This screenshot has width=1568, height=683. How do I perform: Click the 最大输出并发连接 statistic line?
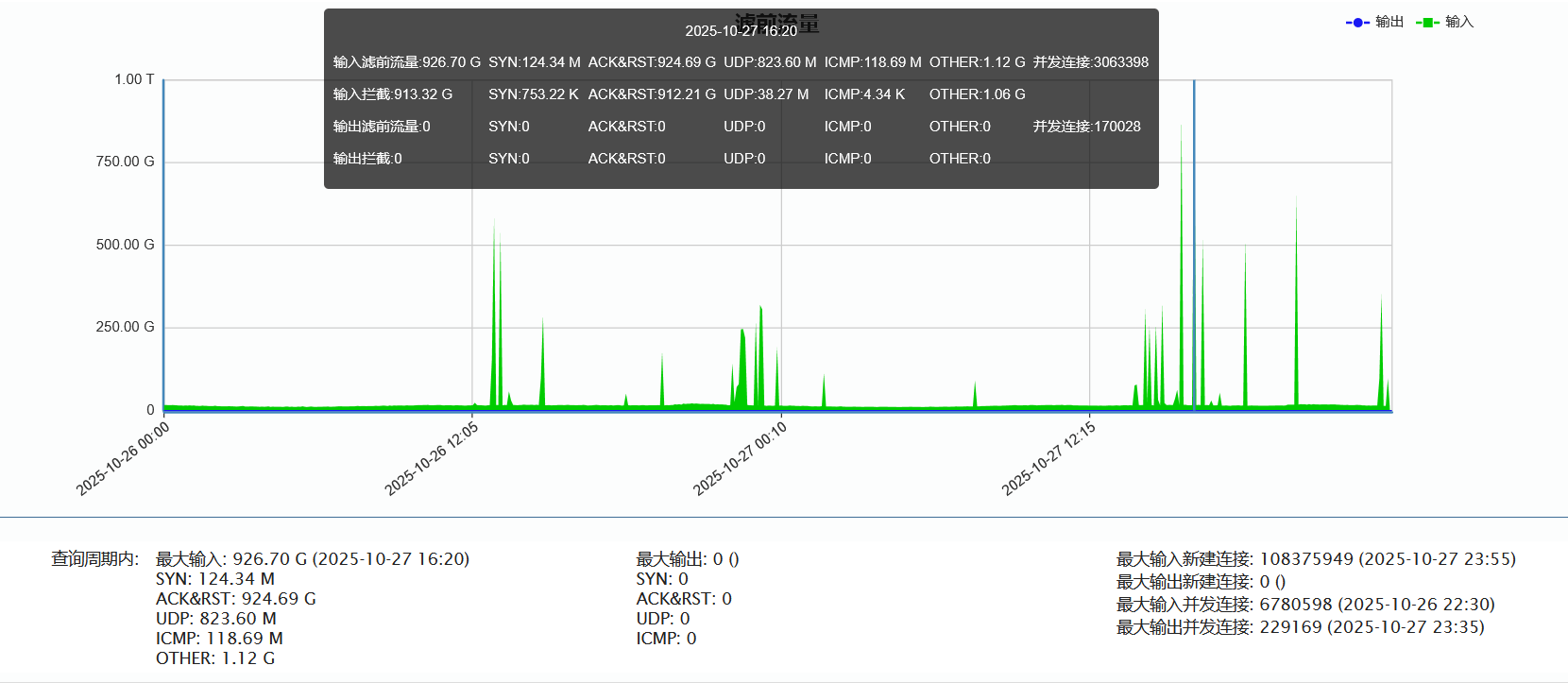(x=1300, y=626)
